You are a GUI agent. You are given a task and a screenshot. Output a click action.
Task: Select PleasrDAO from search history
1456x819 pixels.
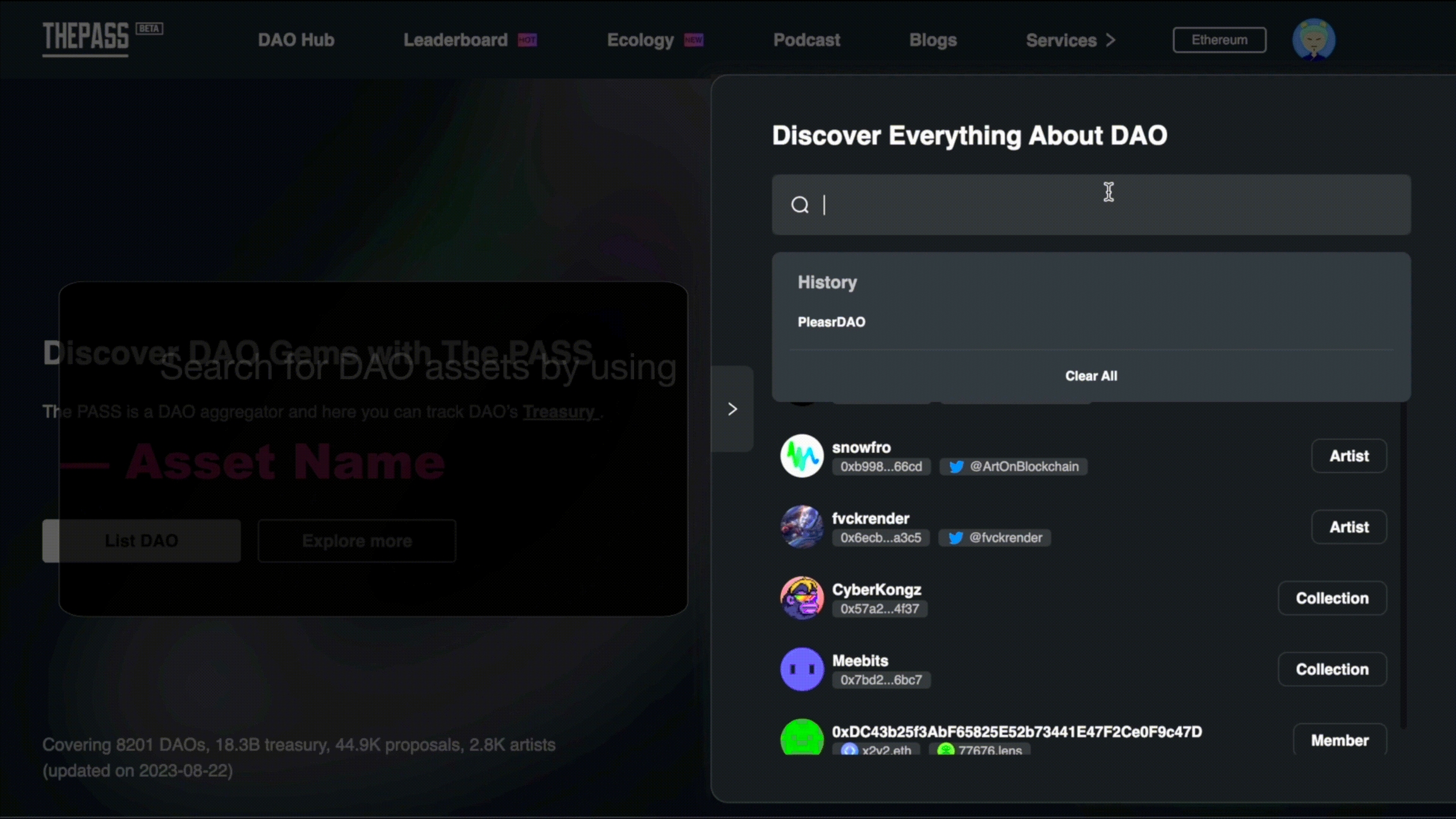(831, 322)
